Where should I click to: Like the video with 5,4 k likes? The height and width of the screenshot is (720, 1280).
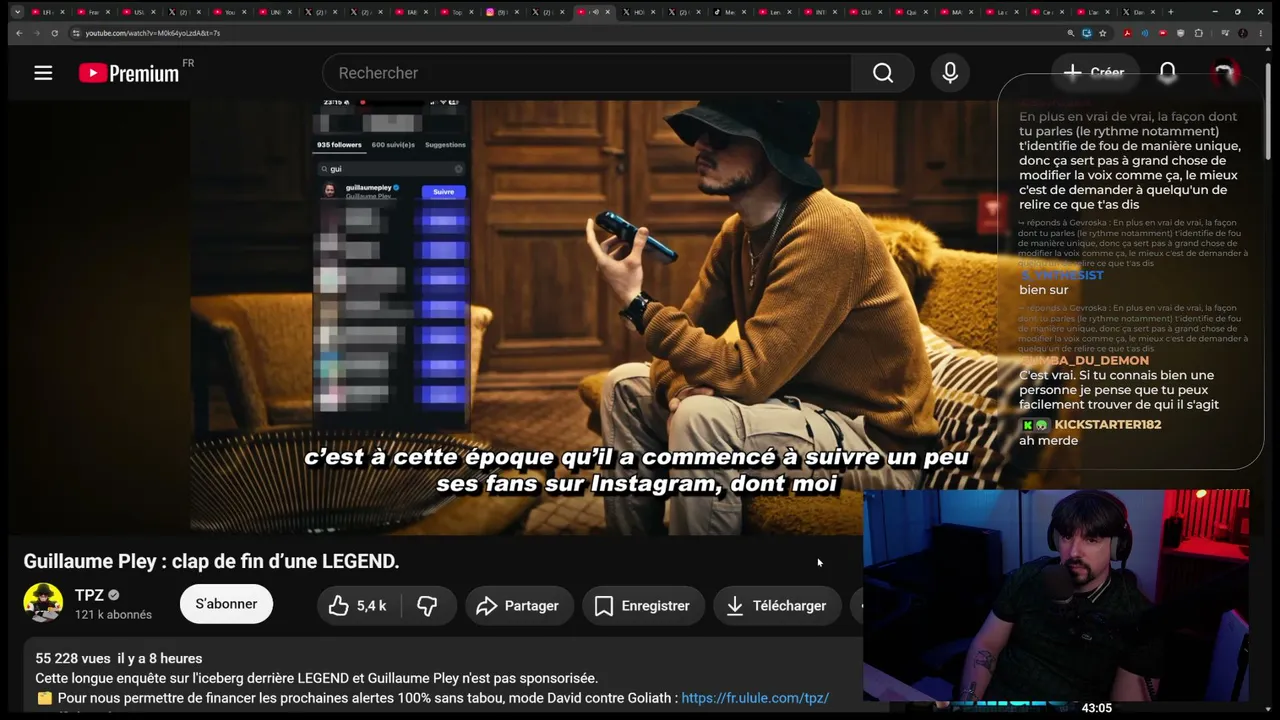tap(357, 606)
